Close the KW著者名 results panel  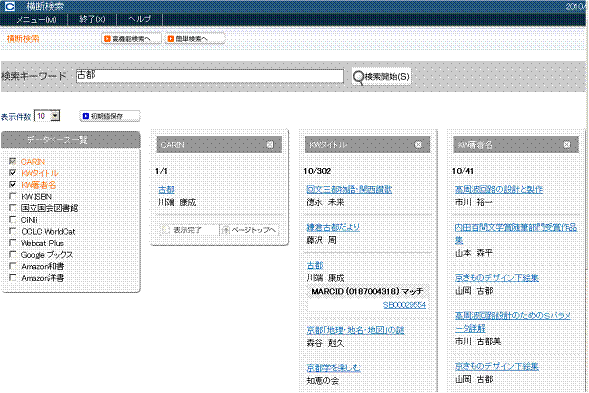click(567, 145)
